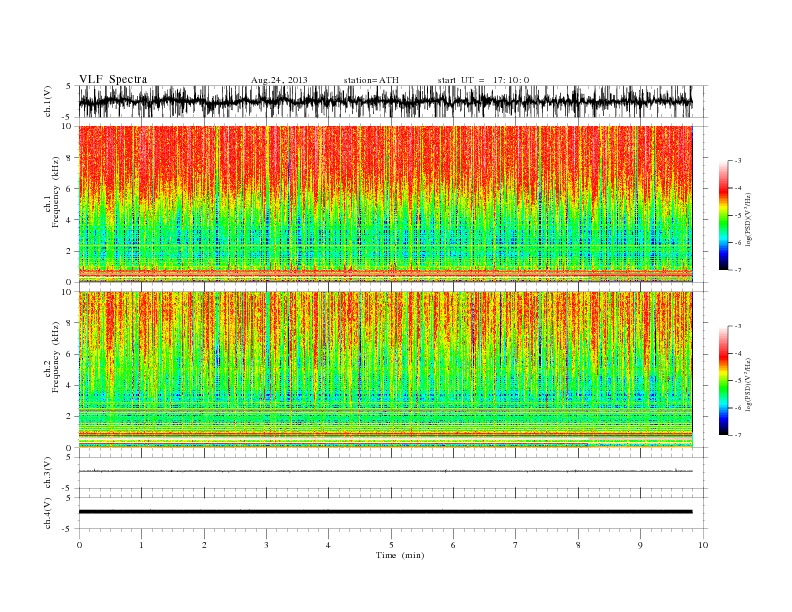Click the ch.1 spectrogram panel
The image size is (792, 612).
[x=385, y=204]
